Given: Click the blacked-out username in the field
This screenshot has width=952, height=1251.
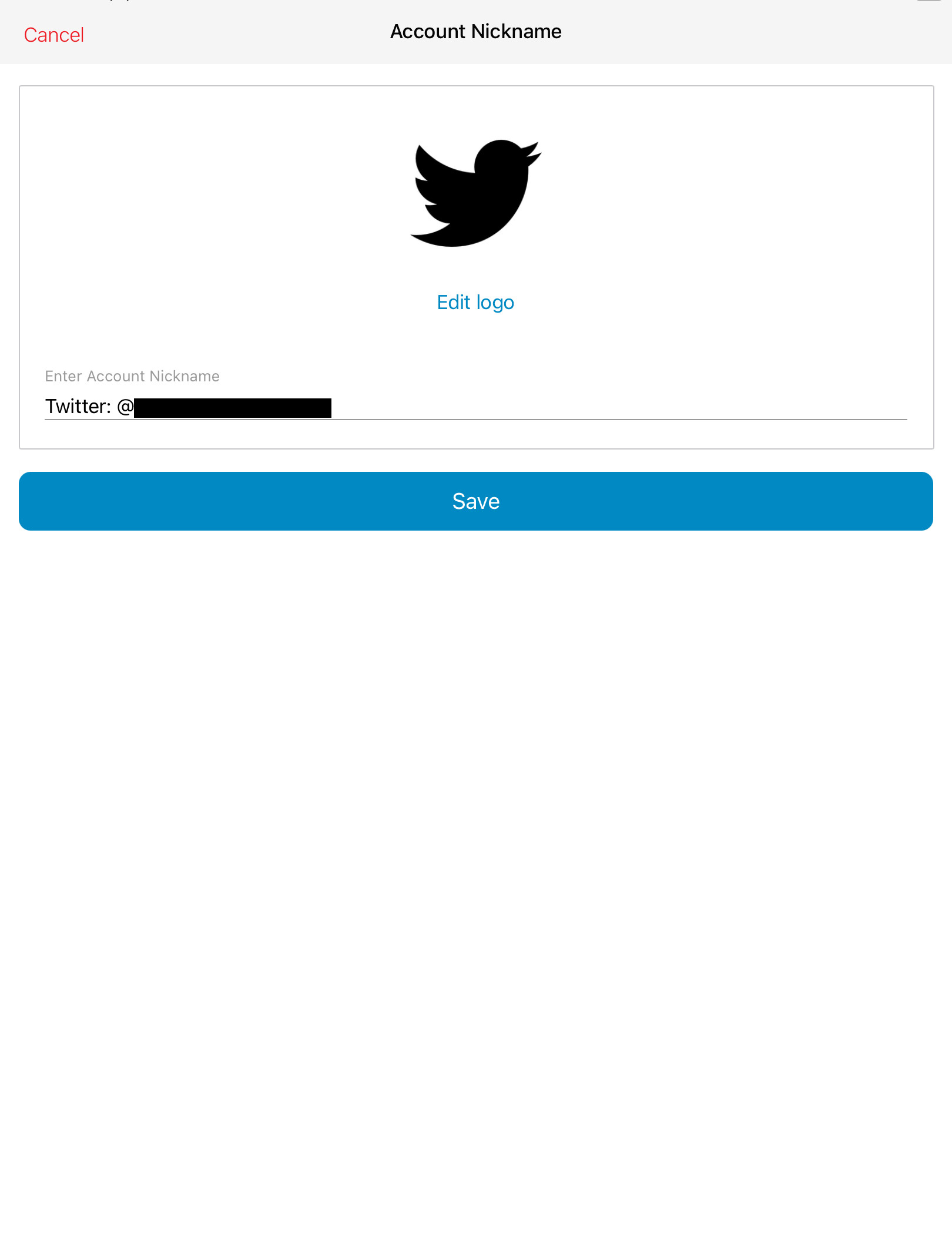Looking at the screenshot, I should (x=233, y=408).
